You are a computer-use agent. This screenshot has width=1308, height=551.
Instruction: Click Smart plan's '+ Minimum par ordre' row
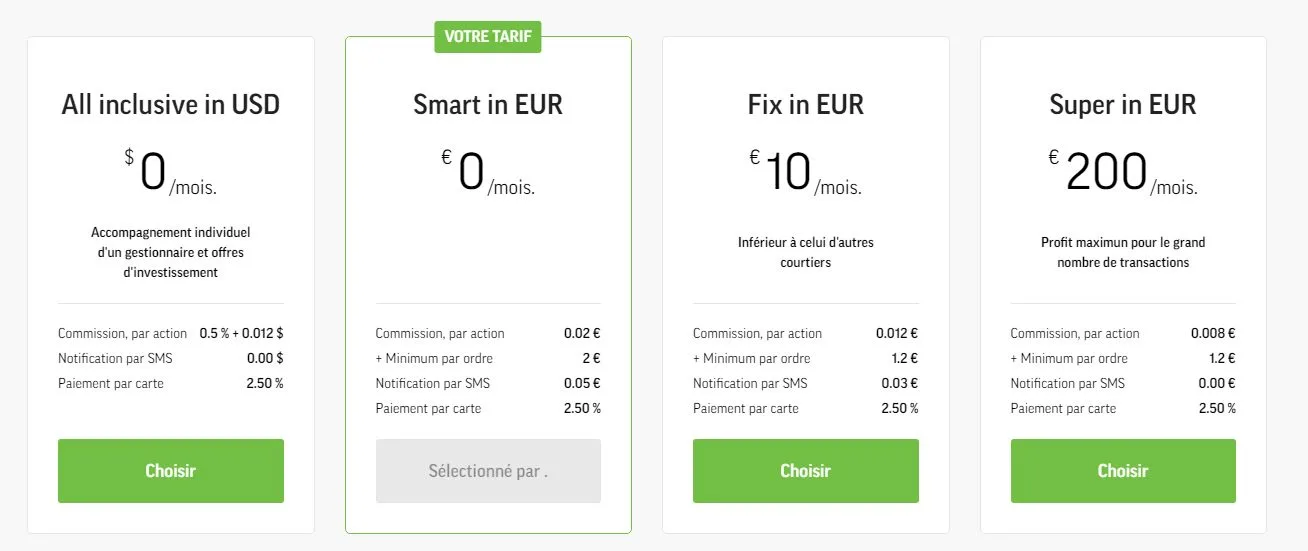[434, 359]
